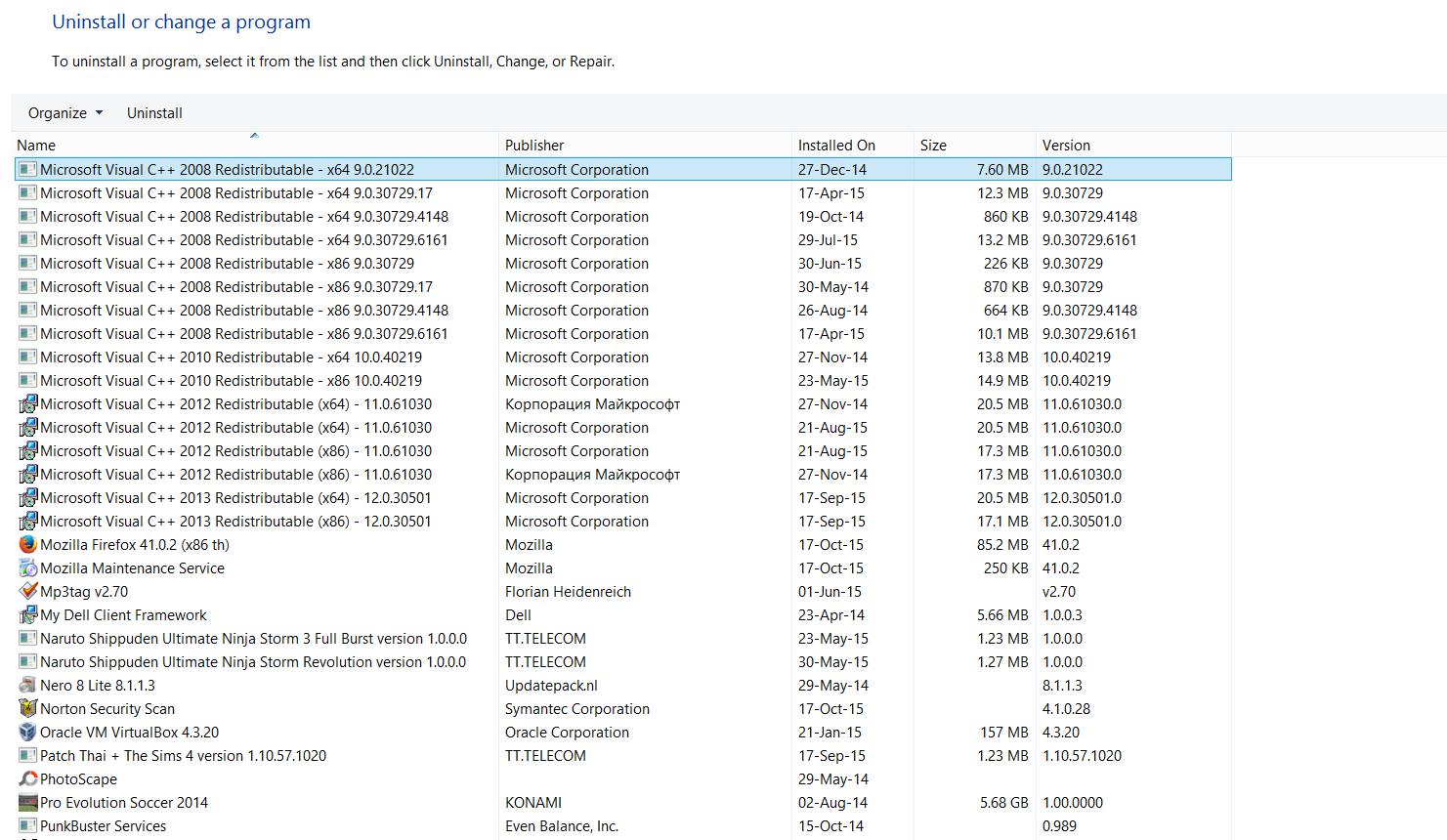Viewport: 1447px width, 840px height.
Task: Click the version 1.10.57.1020 cell
Action: [x=1082, y=756]
